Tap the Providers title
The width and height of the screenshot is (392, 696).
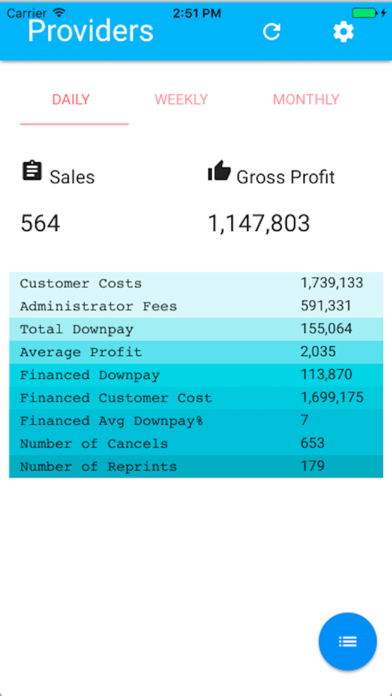[x=91, y=31]
